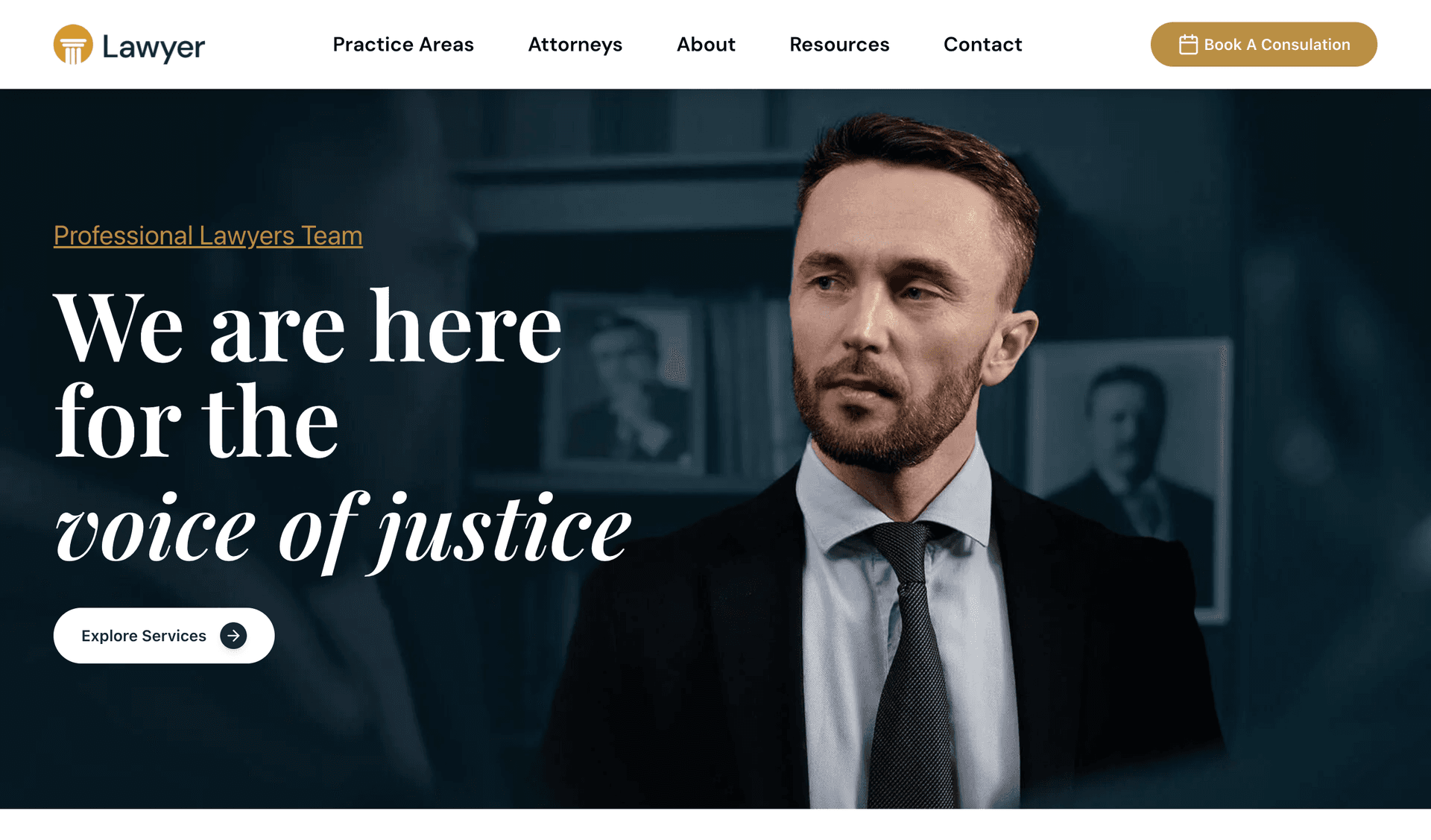Click the italic "voice of justice" text
1431x840 pixels.
pos(343,532)
